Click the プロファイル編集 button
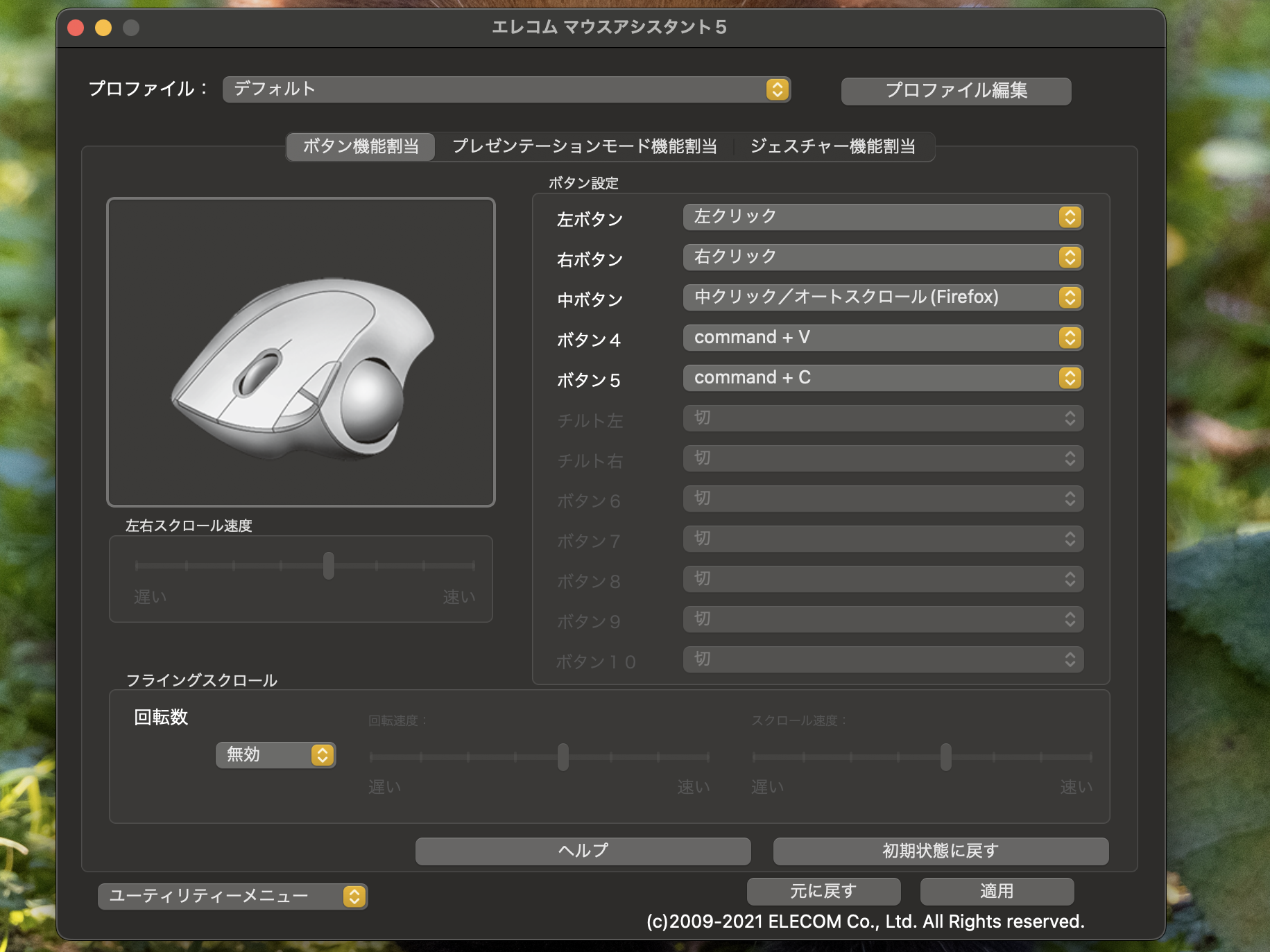Screen dimensions: 1270x952 click(955, 91)
